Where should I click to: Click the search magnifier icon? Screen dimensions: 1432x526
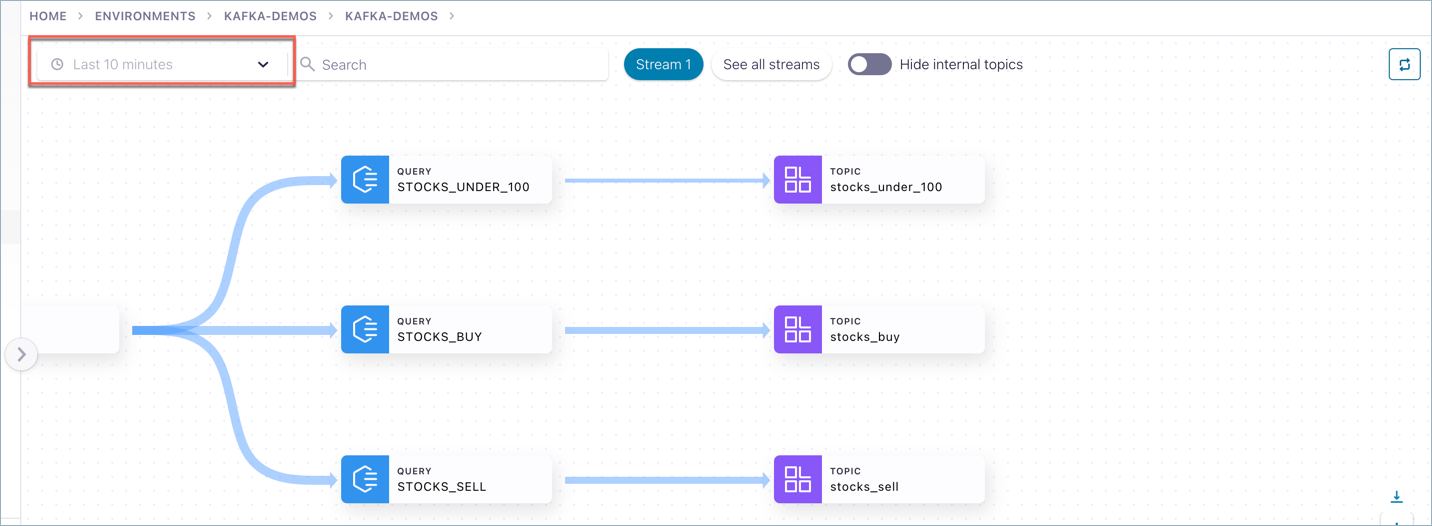pos(308,65)
